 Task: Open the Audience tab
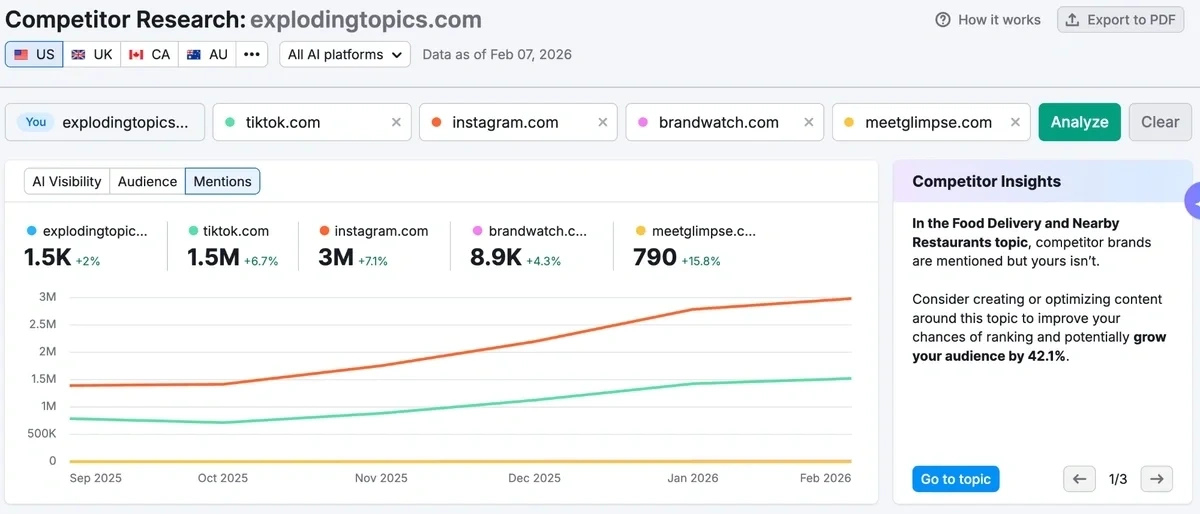(147, 181)
